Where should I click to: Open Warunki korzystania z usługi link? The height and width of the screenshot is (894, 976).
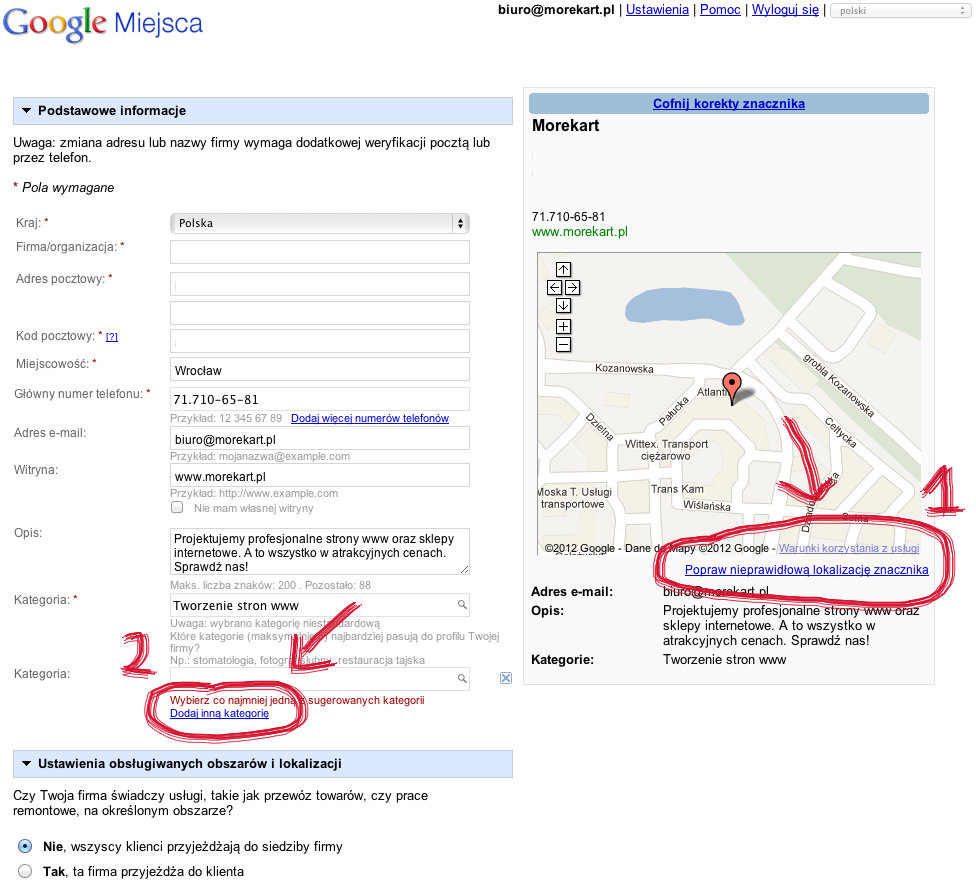click(849, 548)
